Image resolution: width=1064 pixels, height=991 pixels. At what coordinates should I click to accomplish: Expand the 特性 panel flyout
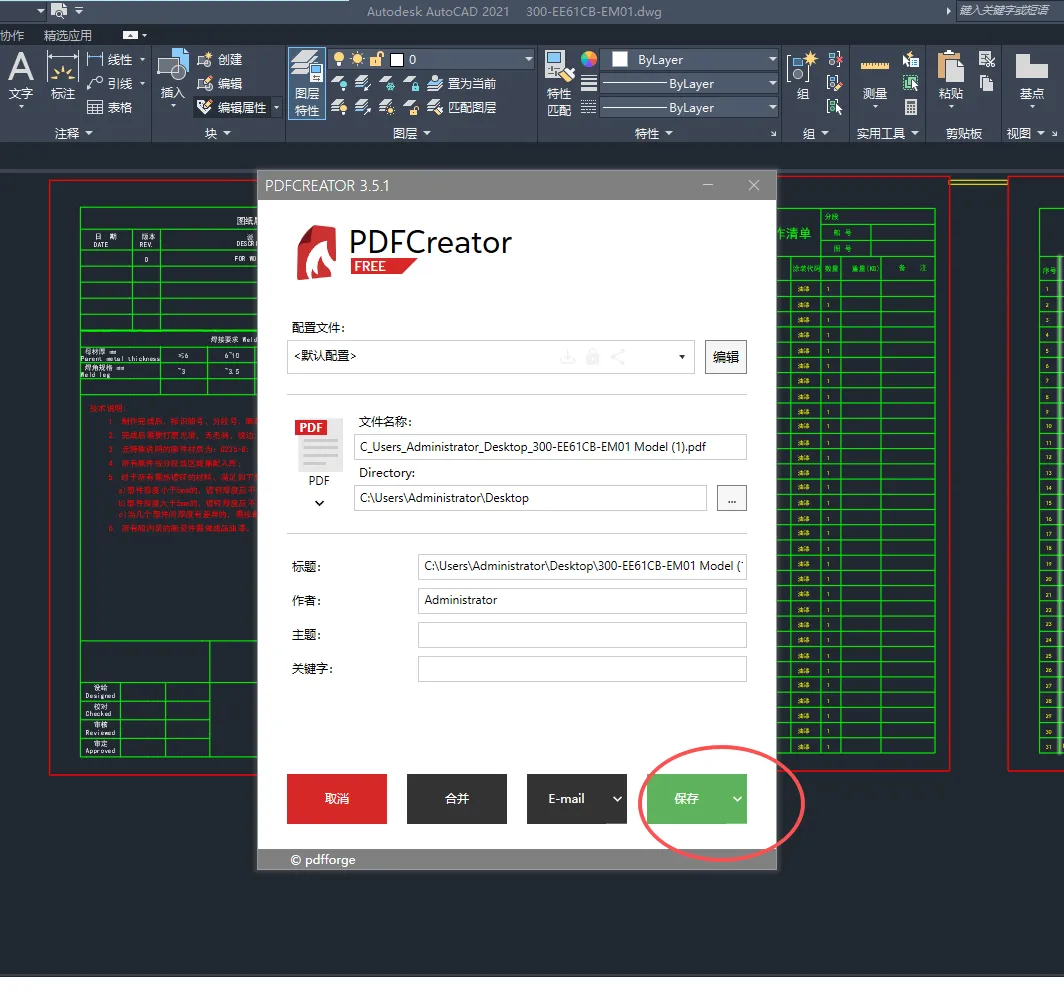click(653, 134)
